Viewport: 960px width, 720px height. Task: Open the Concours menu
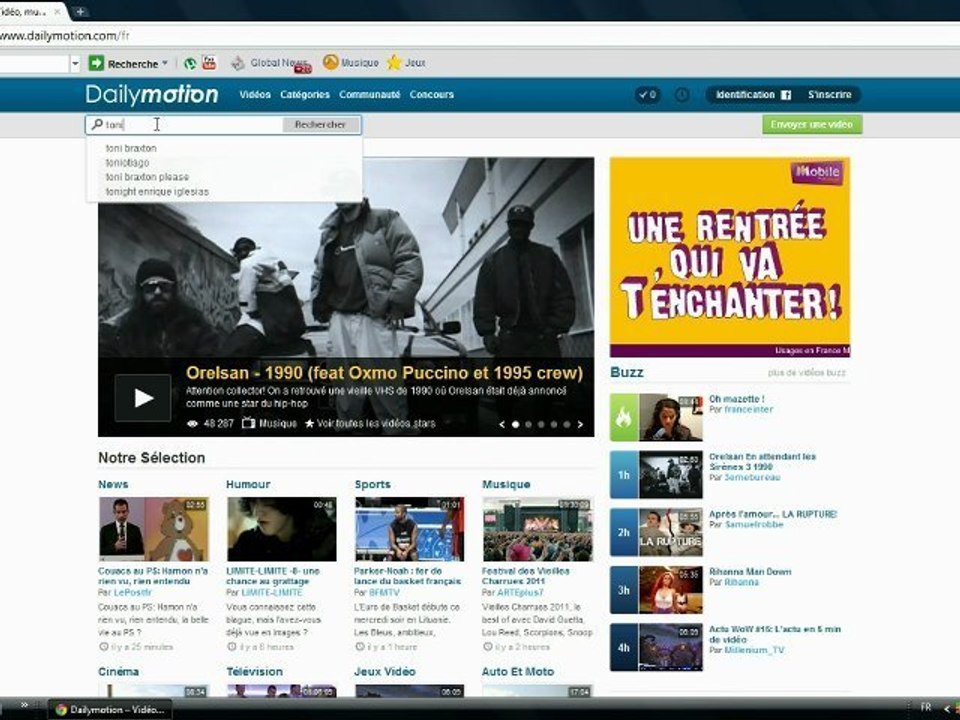432,94
